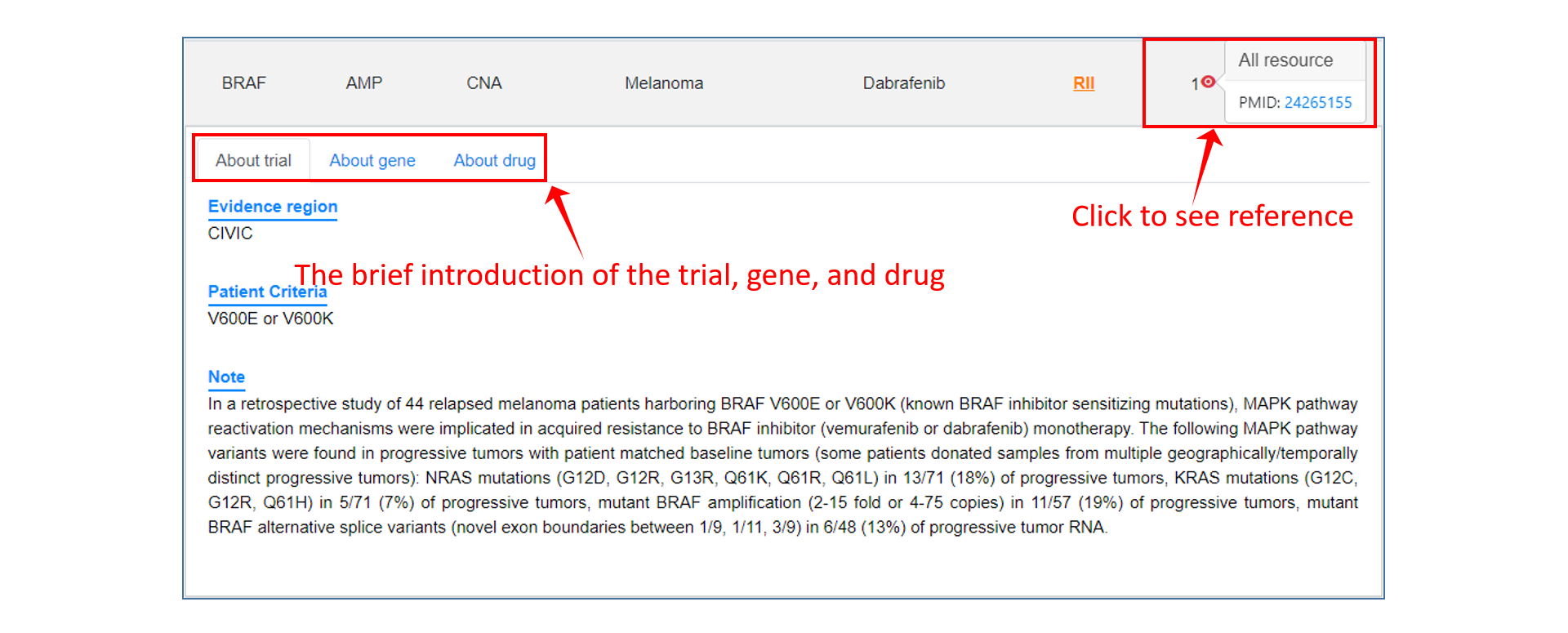Screen dimensions: 1568x633
Task: Open the About gene tab
Action: [x=372, y=161]
